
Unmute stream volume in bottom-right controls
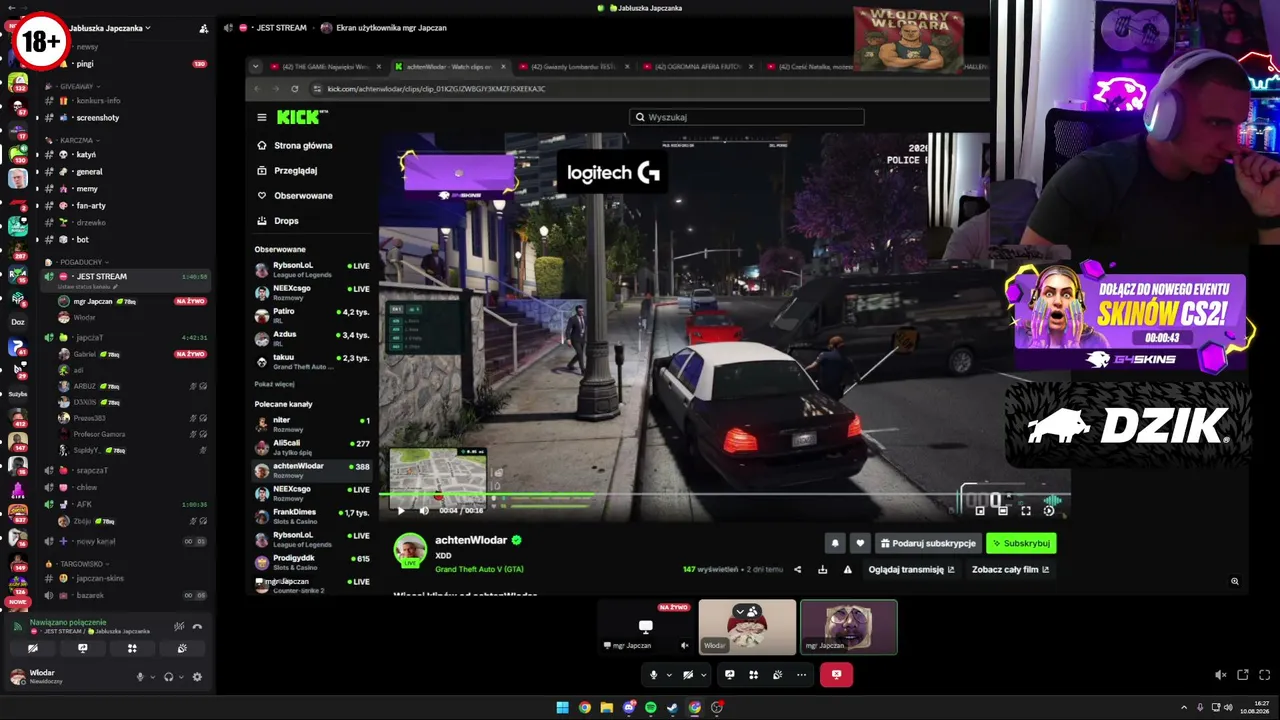coord(1220,675)
